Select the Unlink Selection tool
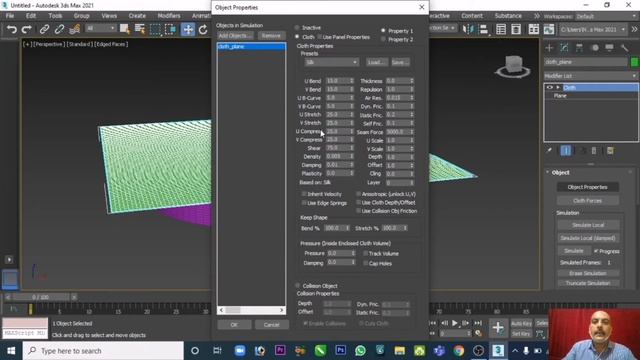This screenshot has width=640, height=360. (x=59, y=29)
